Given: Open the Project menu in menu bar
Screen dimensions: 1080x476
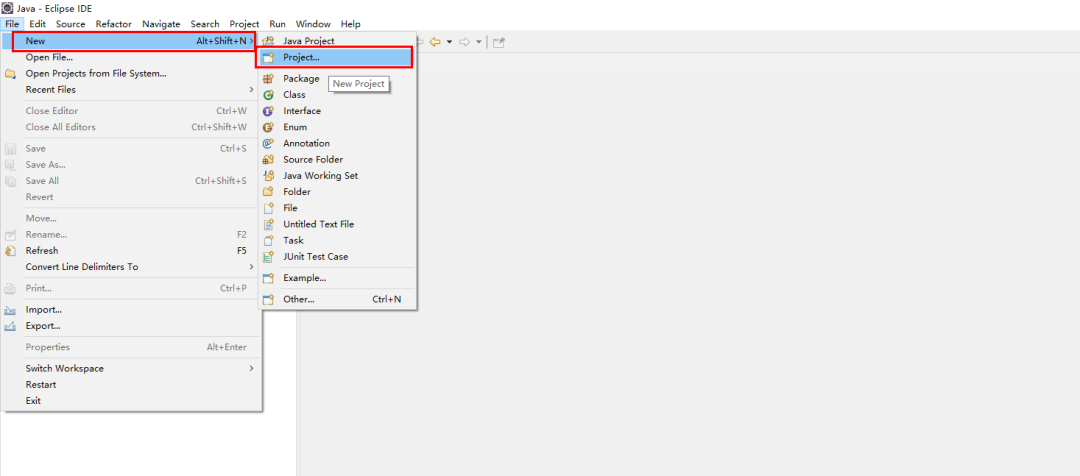Looking at the screenshot, I should (x=245, y=24).
